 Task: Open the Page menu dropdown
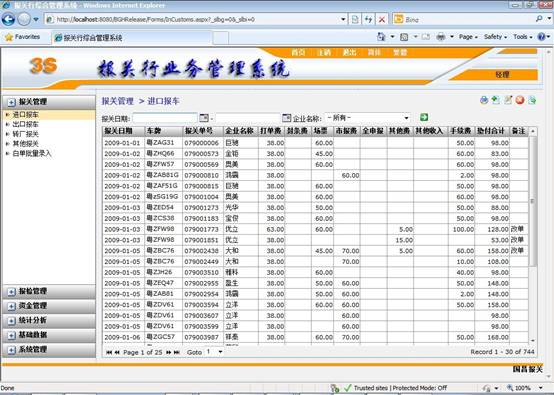point(468,37)
